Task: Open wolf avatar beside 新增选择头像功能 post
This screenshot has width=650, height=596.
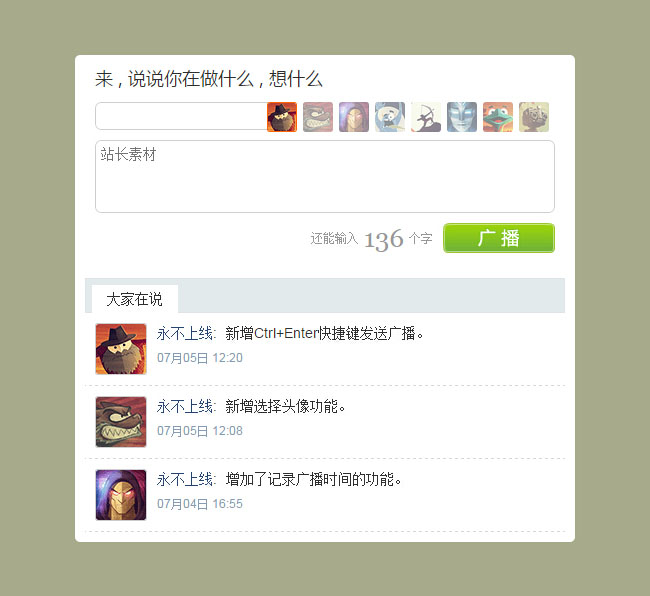Action: point(121,422)
